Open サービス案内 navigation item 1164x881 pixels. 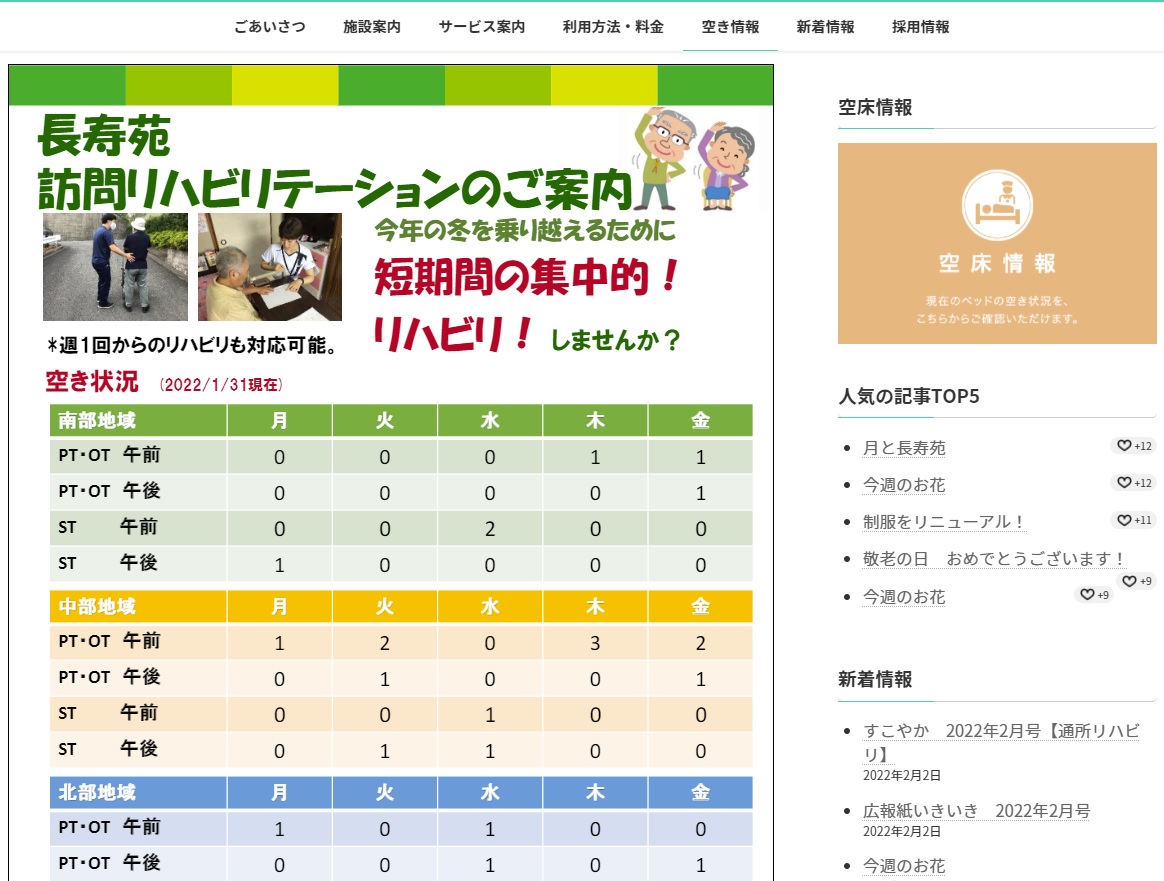coord(481,27)
